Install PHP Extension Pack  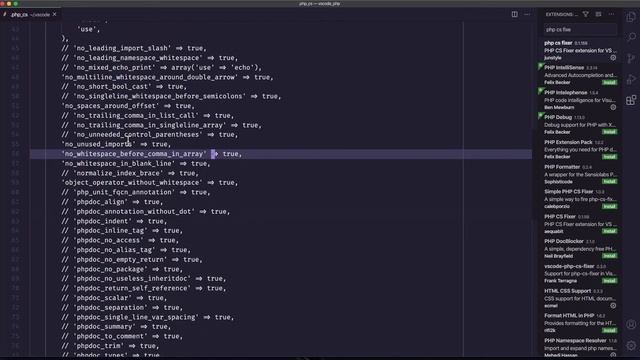[x=609, y=157]
